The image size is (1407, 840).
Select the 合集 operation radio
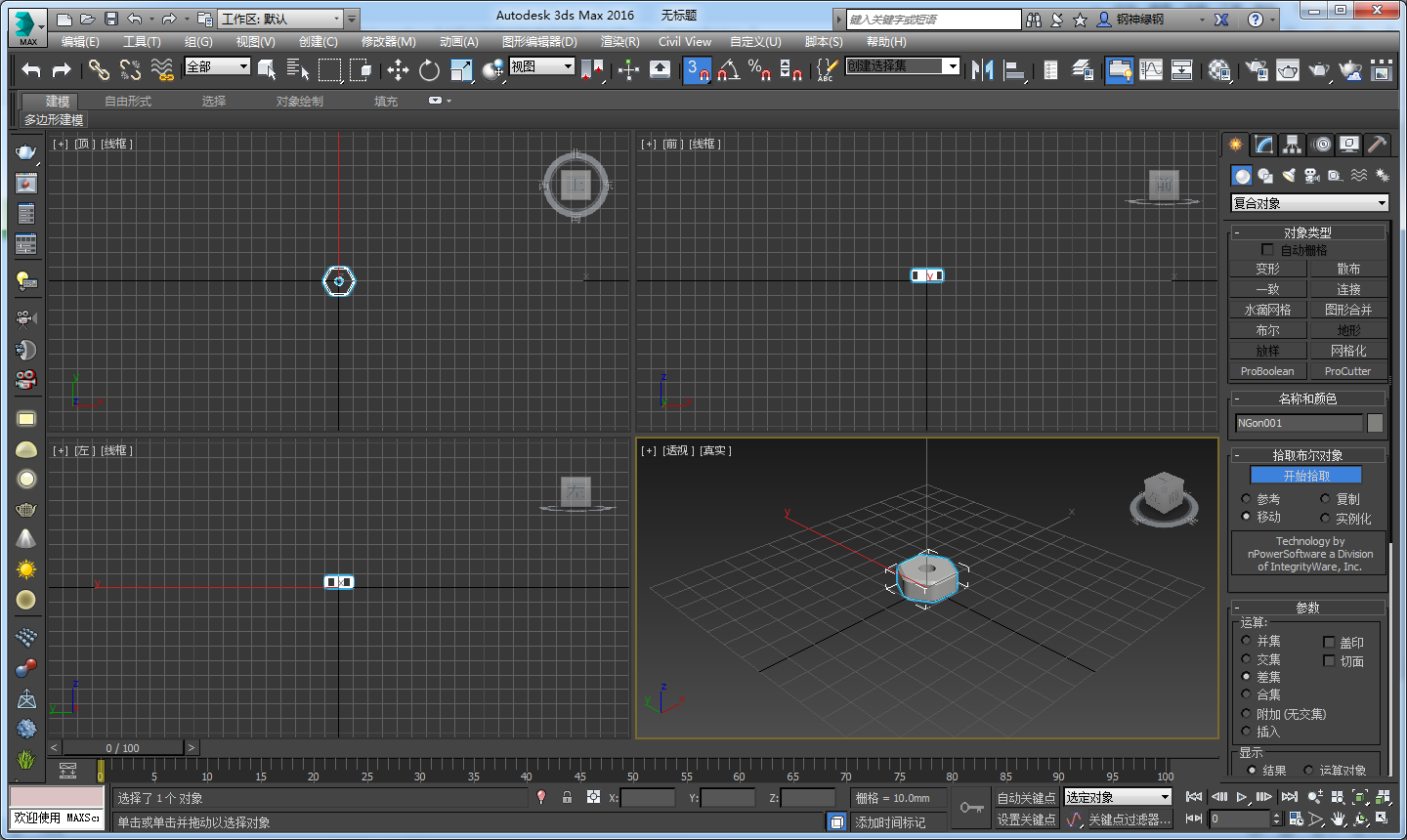pyautogui.click(x=1246, y=694)
